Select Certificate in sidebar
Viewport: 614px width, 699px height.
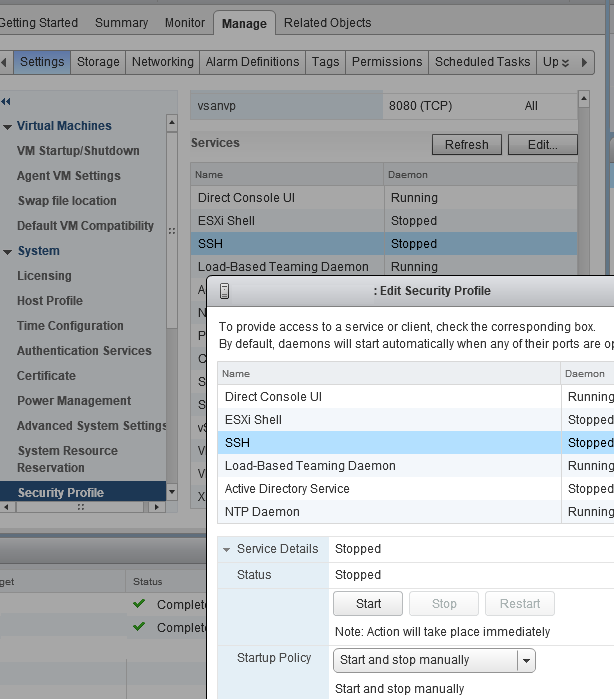tap(46, 375)
